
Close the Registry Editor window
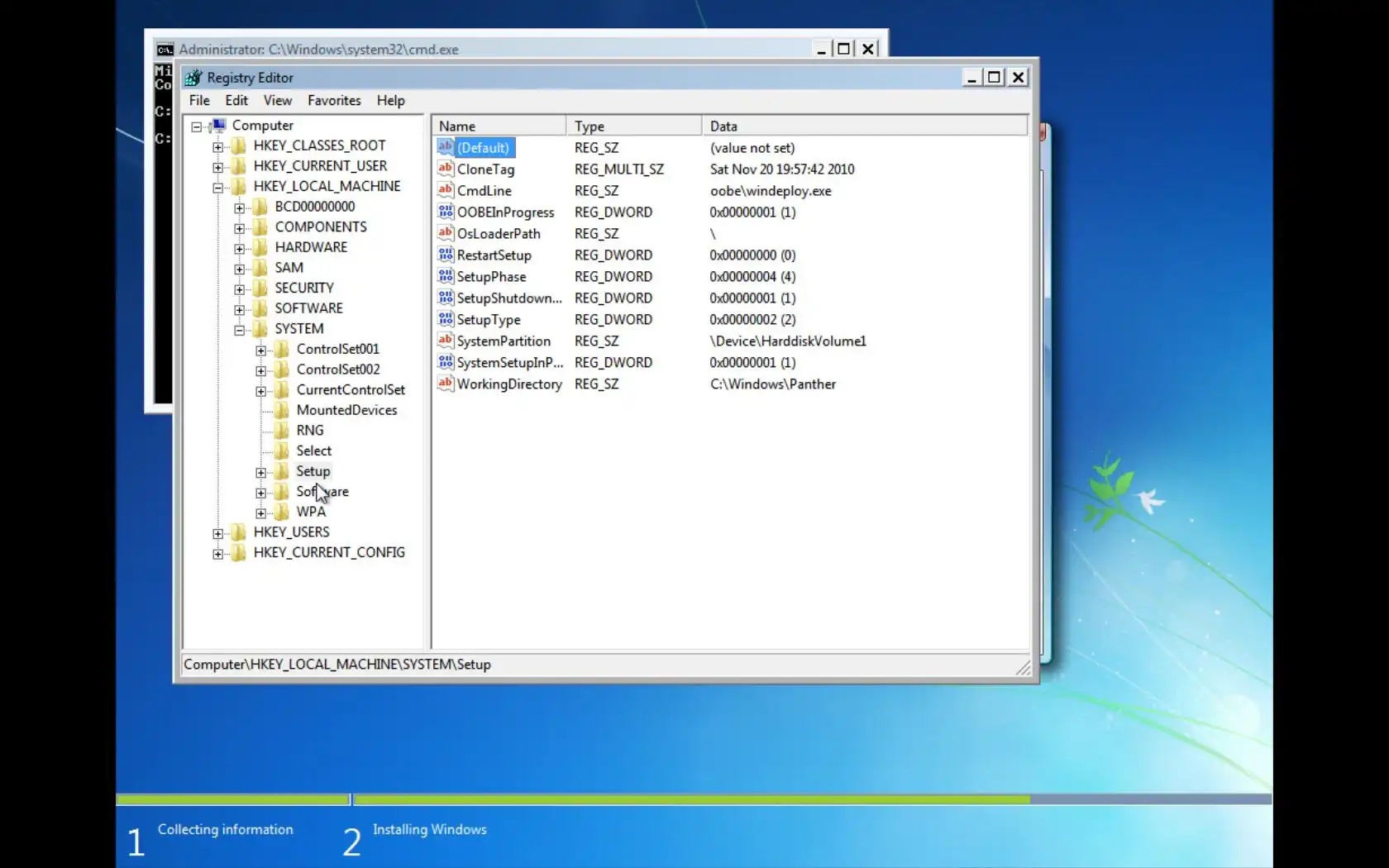pyautogui.click(x=1018, y=78)
